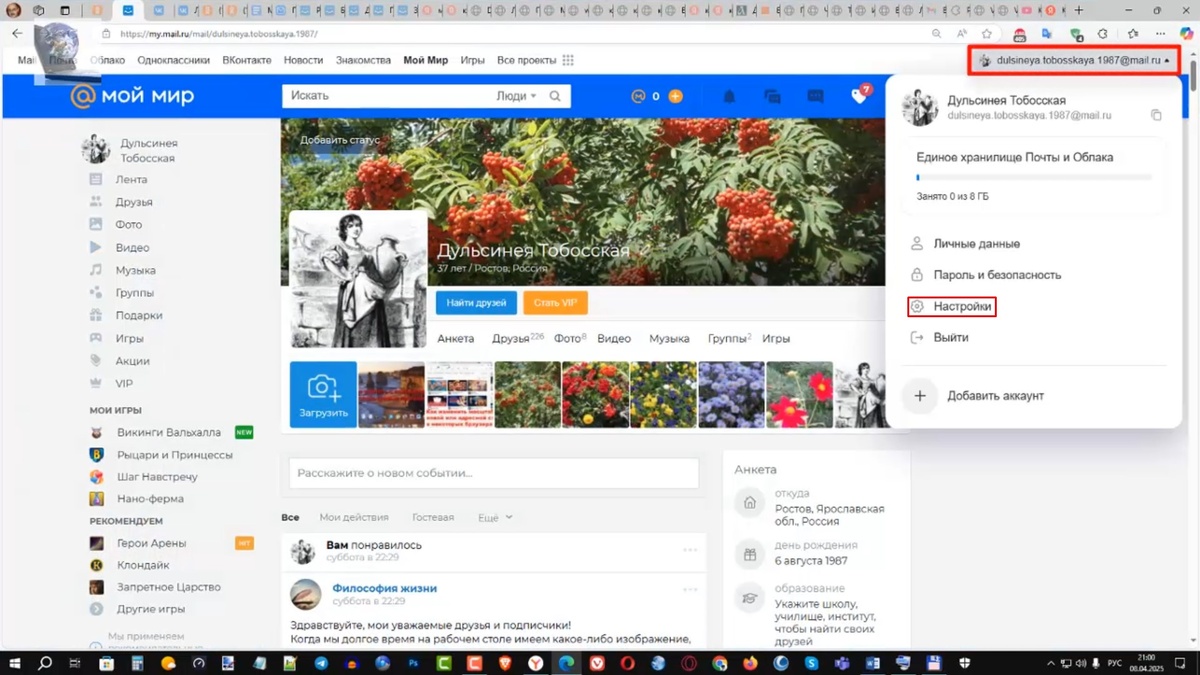Image resolution: width=1200 pixels, height=675 pixels.
Task: Click Найти друзей button
Action: click(x=476, y=302)
